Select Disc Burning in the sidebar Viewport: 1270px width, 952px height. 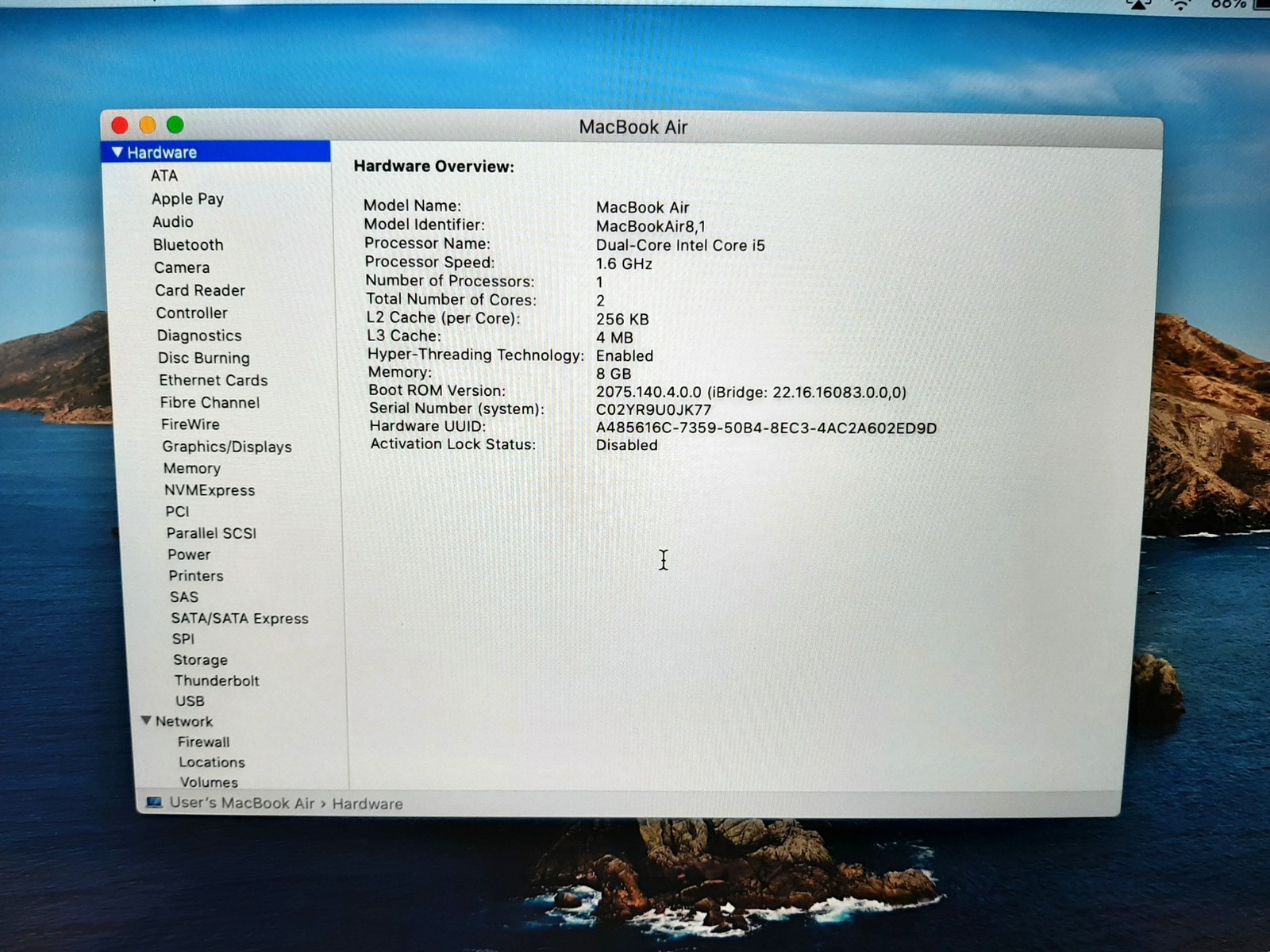pos(204,358)
